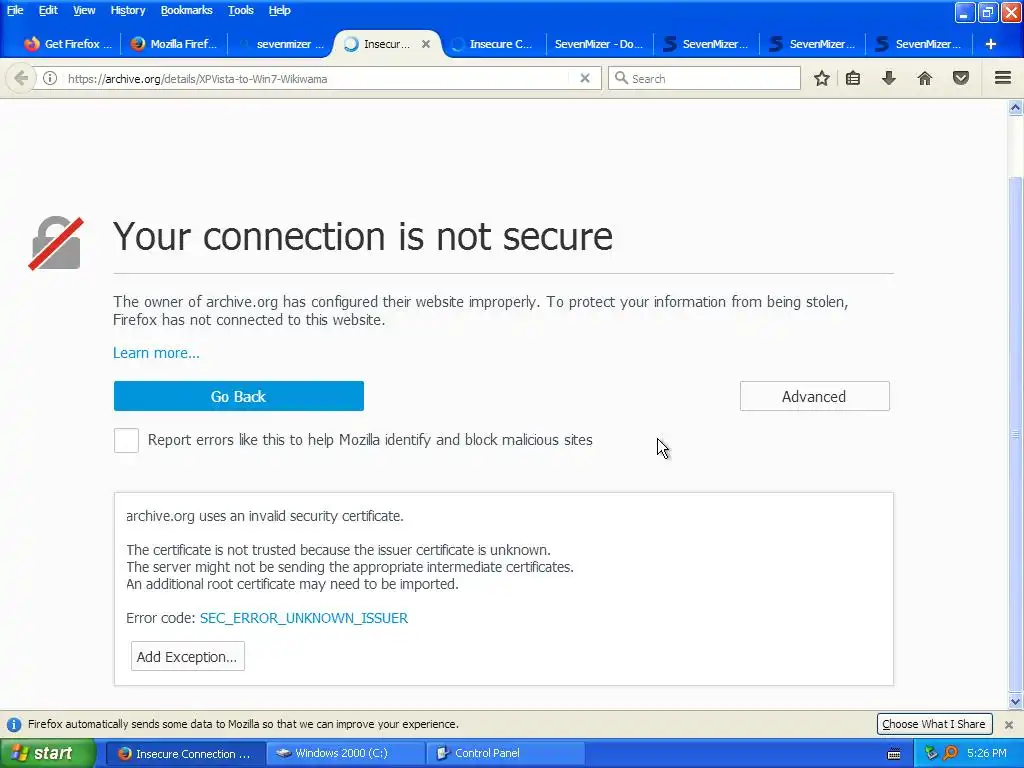The width and height of the screenshot is (1024, 768).
Task: Open on-screen keyboard tray icon
Action: 894,754
